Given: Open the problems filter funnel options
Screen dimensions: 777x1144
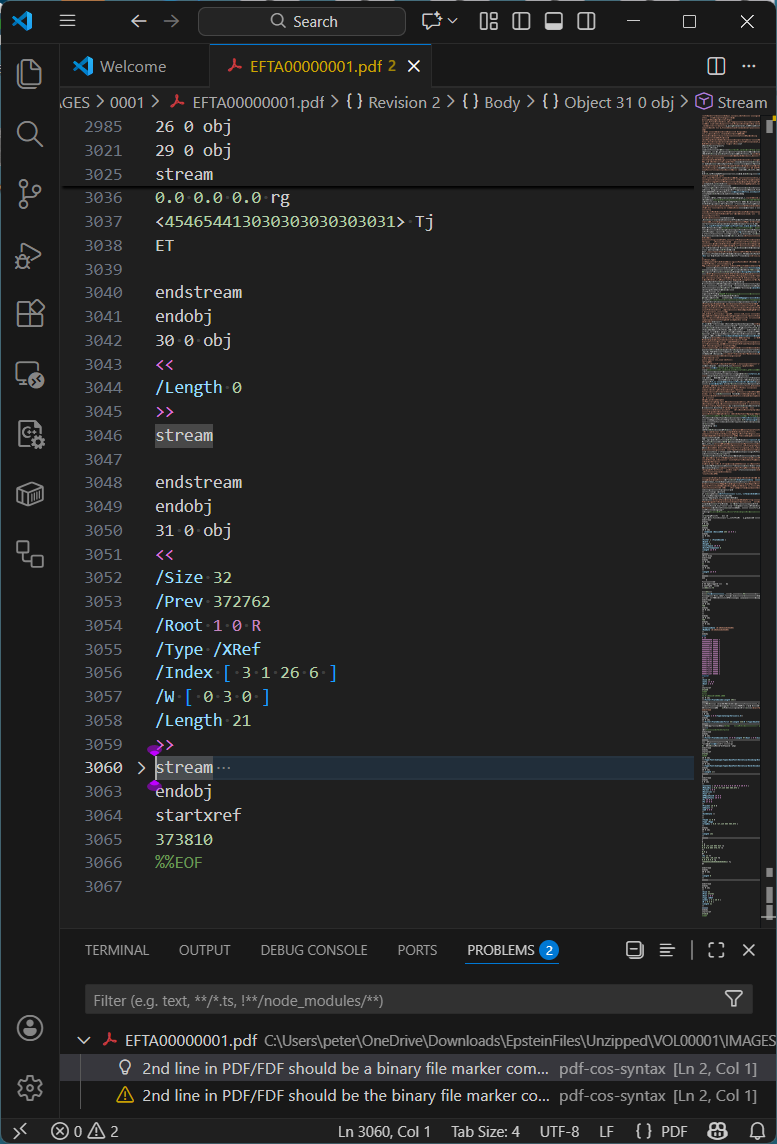Looking at the screenshot, I should click(734, 999).
